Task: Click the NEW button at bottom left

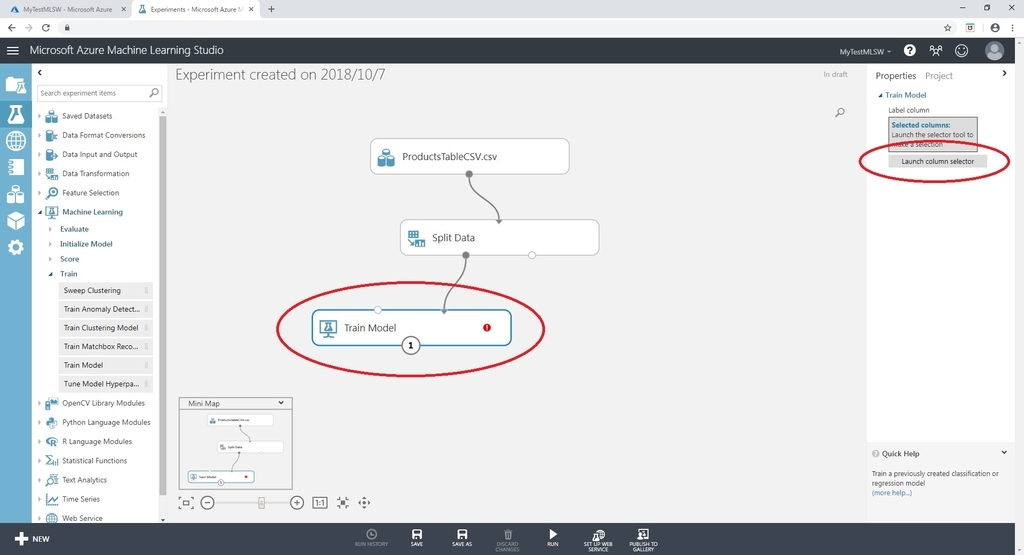Action: [32, 539]
